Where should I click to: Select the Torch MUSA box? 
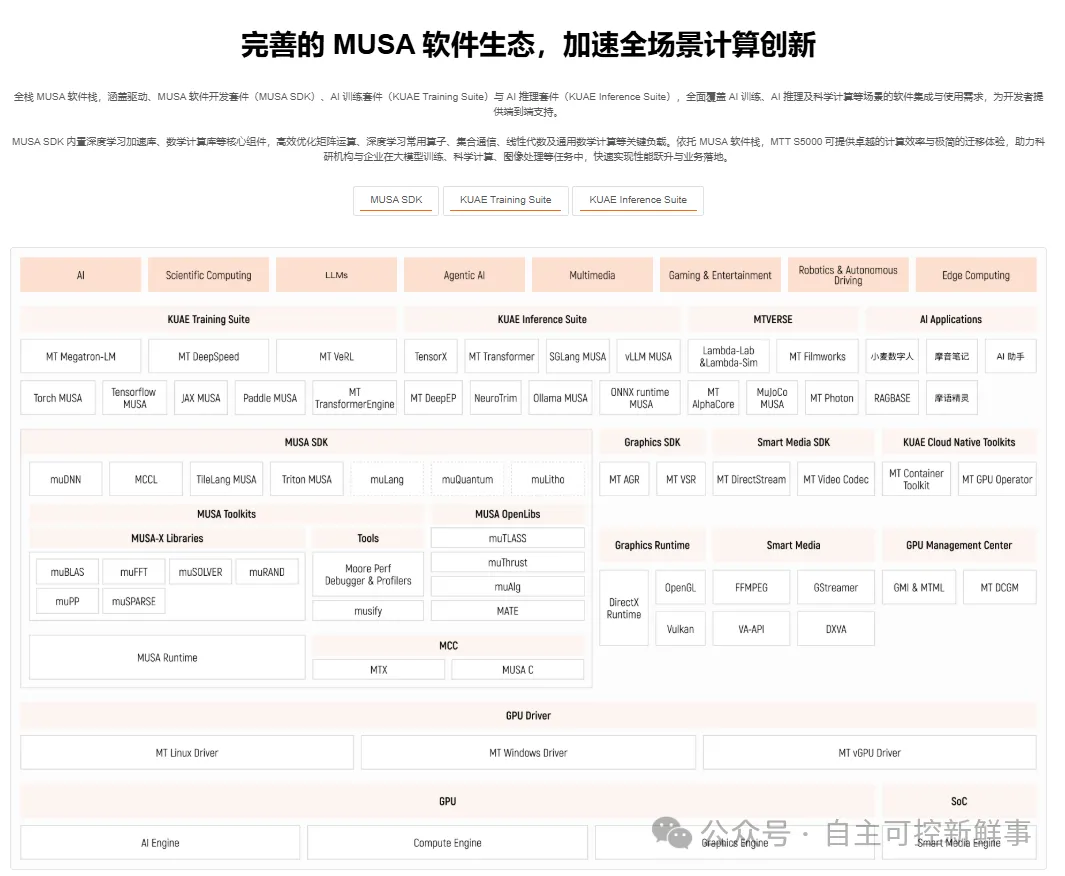coord(58,398)
